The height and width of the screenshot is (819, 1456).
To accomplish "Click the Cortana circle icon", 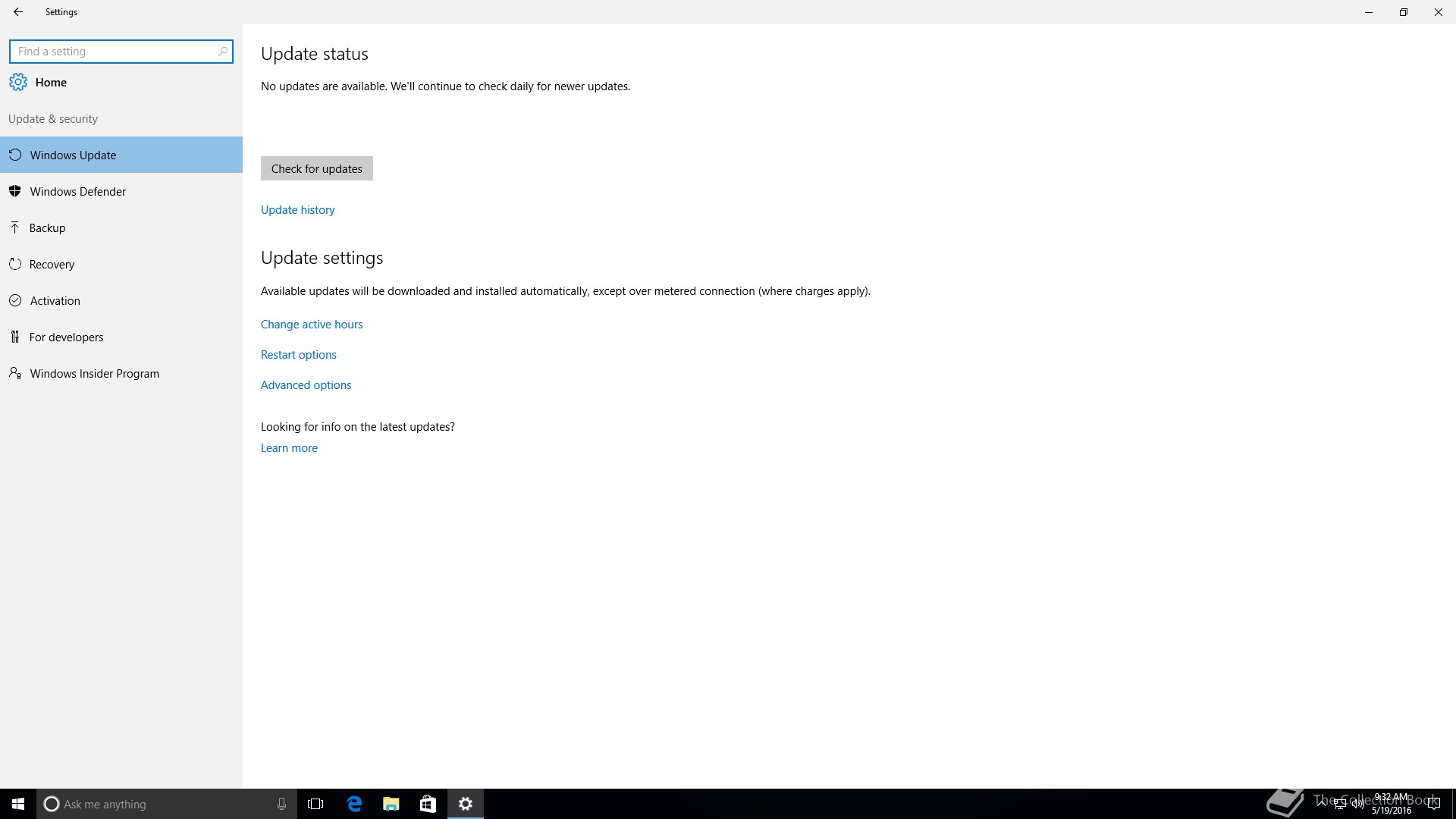I will click(x=52, y=804).
